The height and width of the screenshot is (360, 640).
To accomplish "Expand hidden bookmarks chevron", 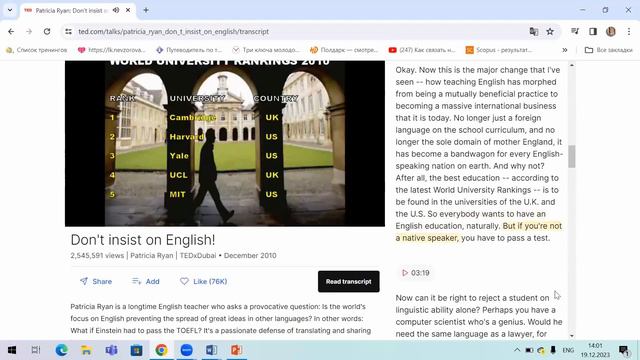I will coord(564,50).
